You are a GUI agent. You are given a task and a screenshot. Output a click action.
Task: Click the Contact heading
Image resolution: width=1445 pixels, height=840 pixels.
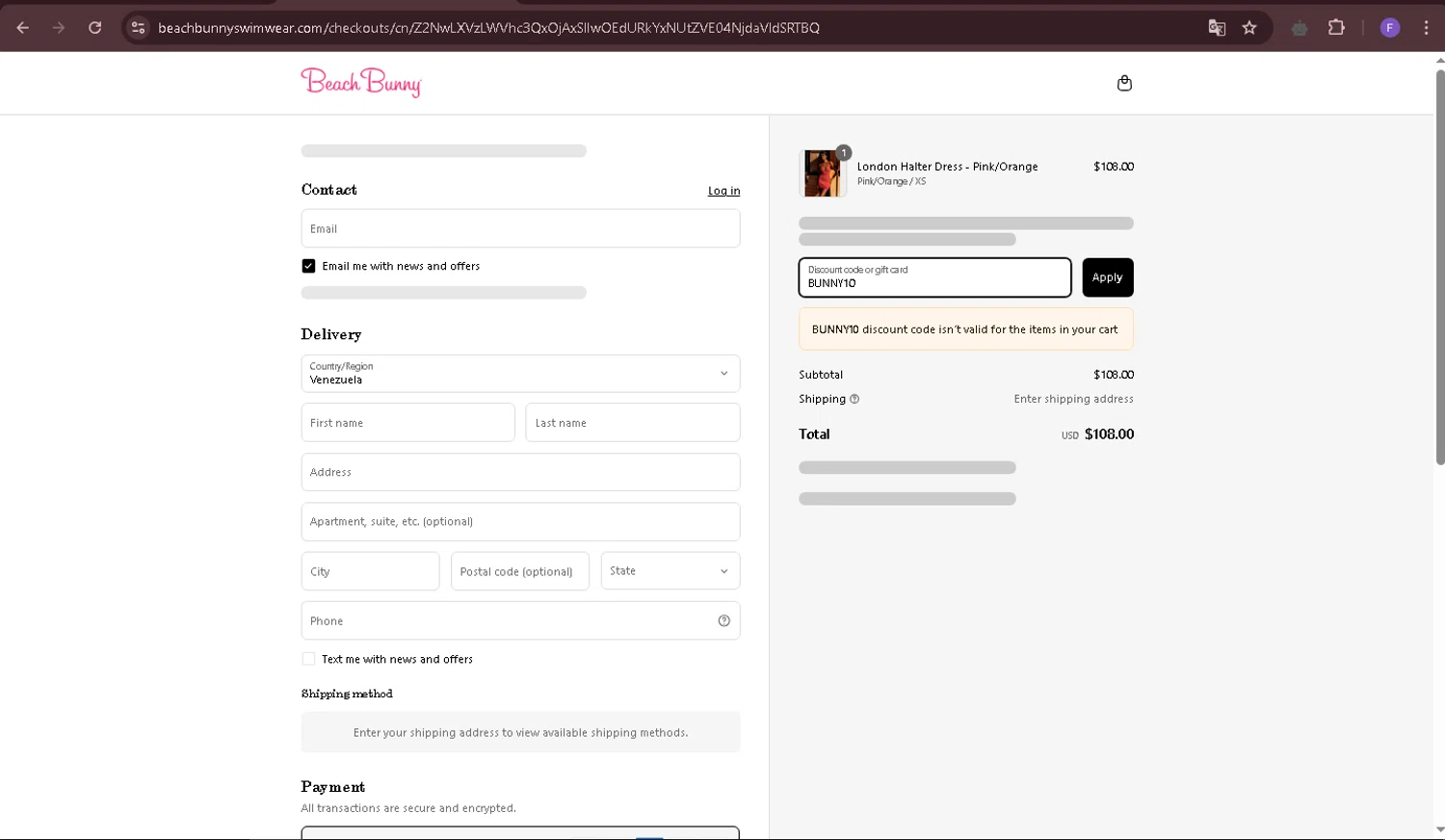328,190
